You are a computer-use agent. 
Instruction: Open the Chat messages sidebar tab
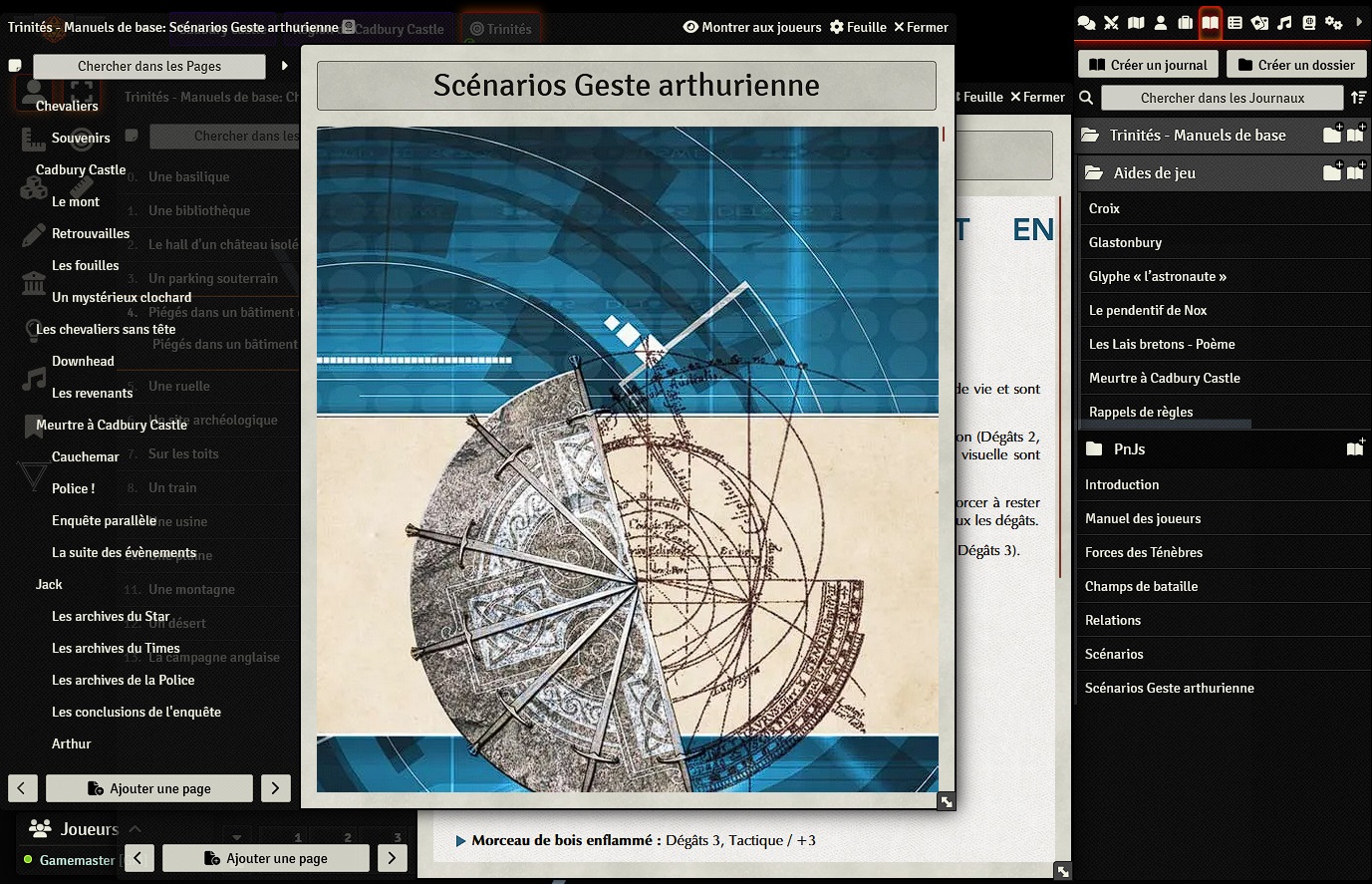click(1087, 23)
